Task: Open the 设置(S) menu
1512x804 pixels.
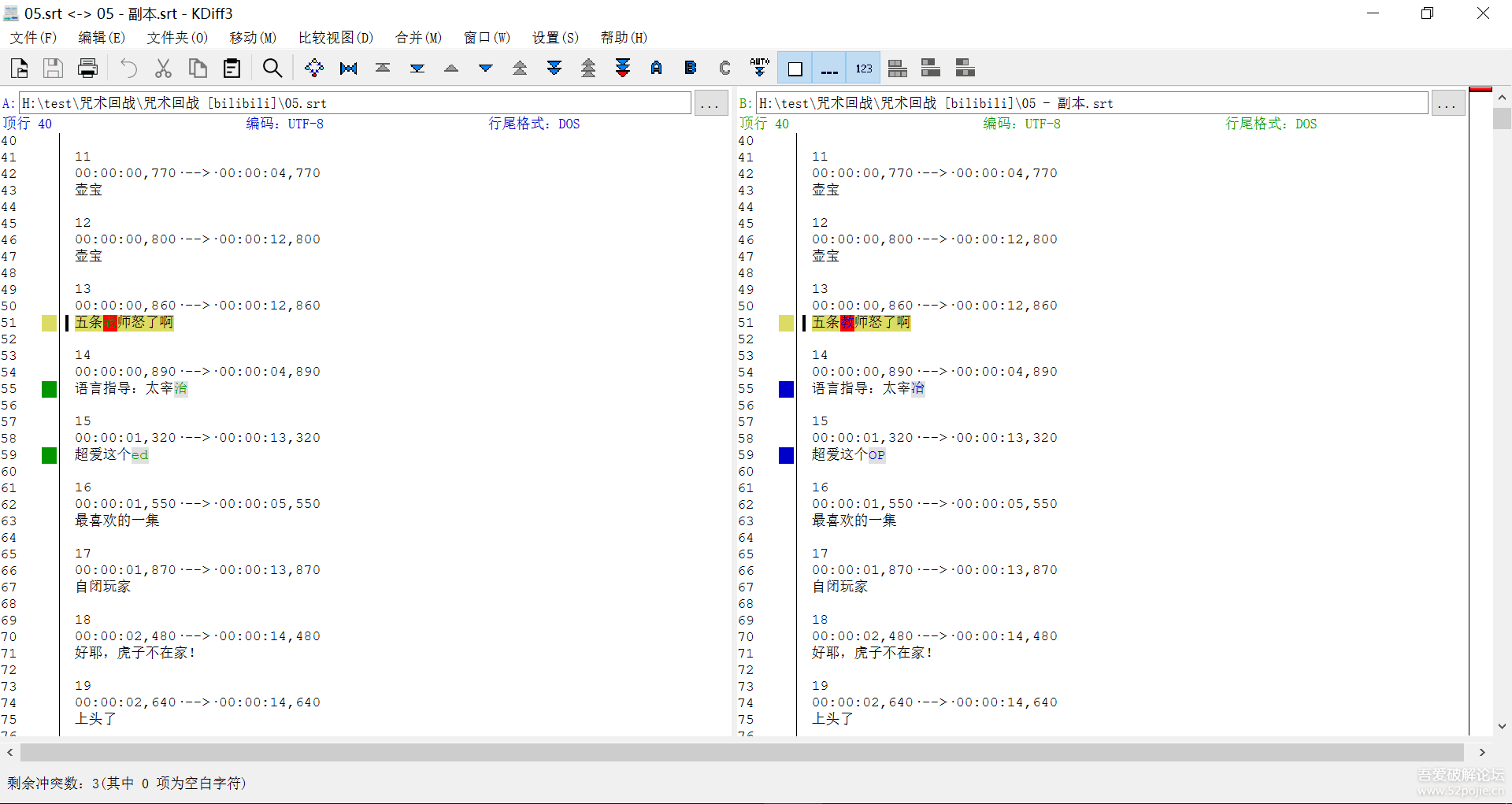Action: [x=555, y=38]
